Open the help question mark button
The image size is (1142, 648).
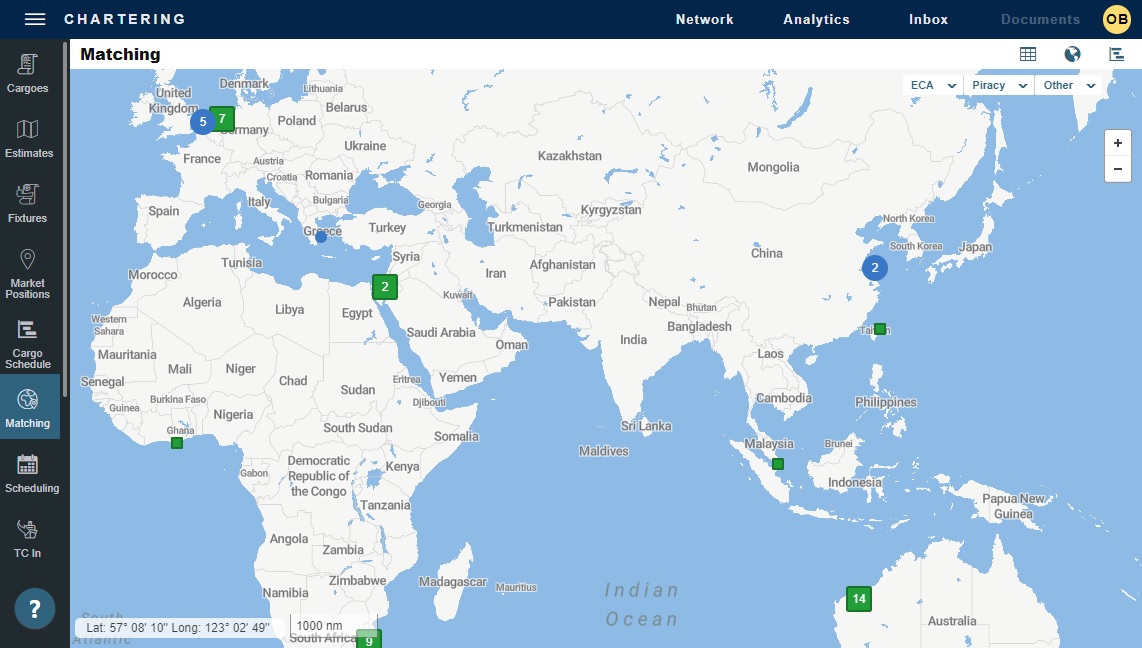(x=33, y=608)
